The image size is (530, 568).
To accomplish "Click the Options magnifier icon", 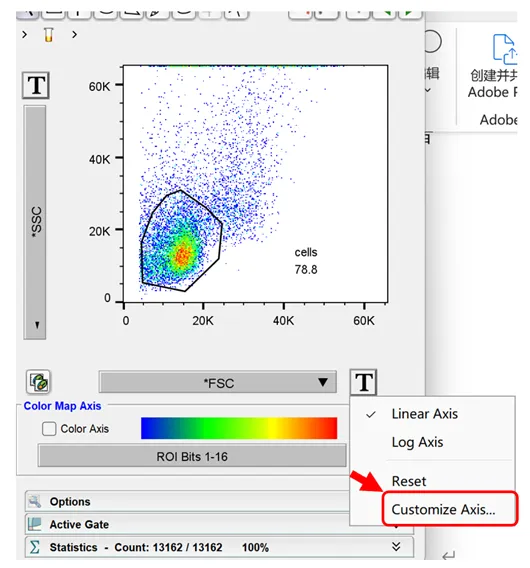I will [x=35, y=501].
